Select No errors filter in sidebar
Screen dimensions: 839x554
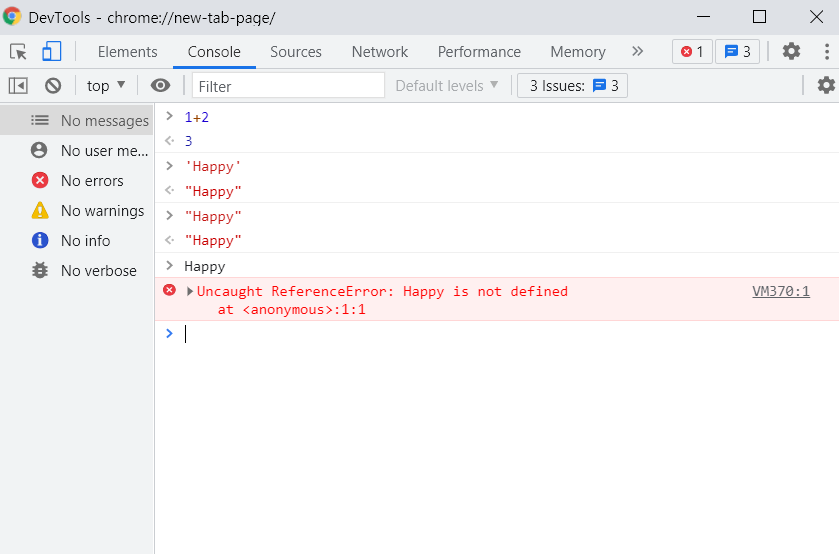[77, 180]
